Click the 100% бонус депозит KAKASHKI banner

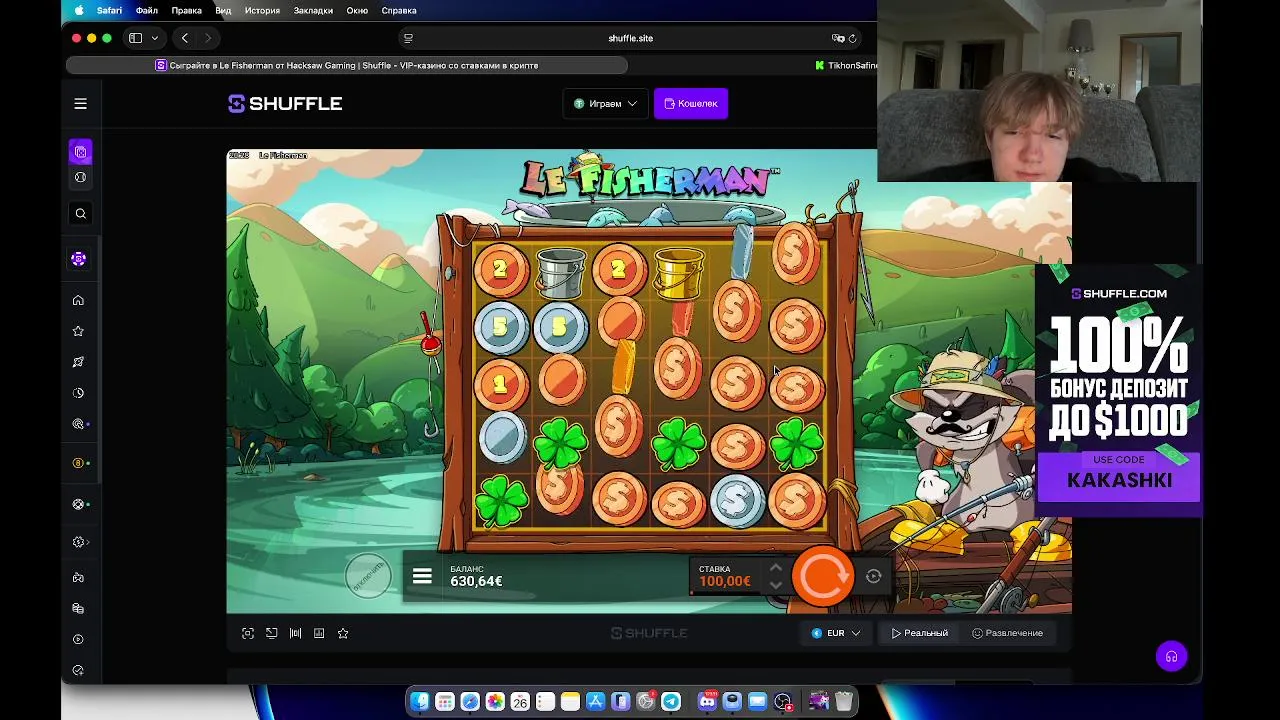click(1118, 390)
